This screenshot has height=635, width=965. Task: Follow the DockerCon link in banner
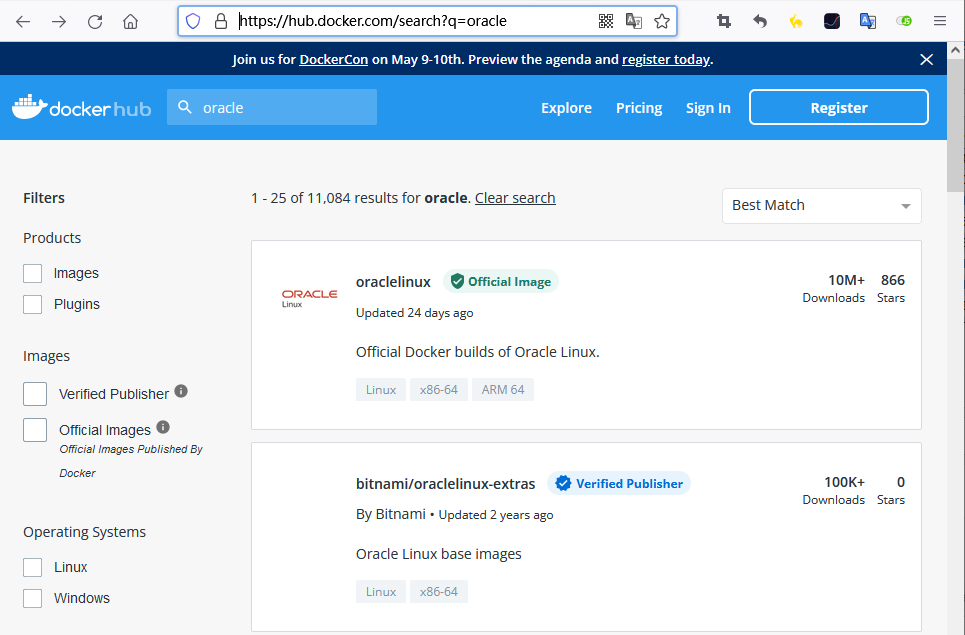(334, 60)
